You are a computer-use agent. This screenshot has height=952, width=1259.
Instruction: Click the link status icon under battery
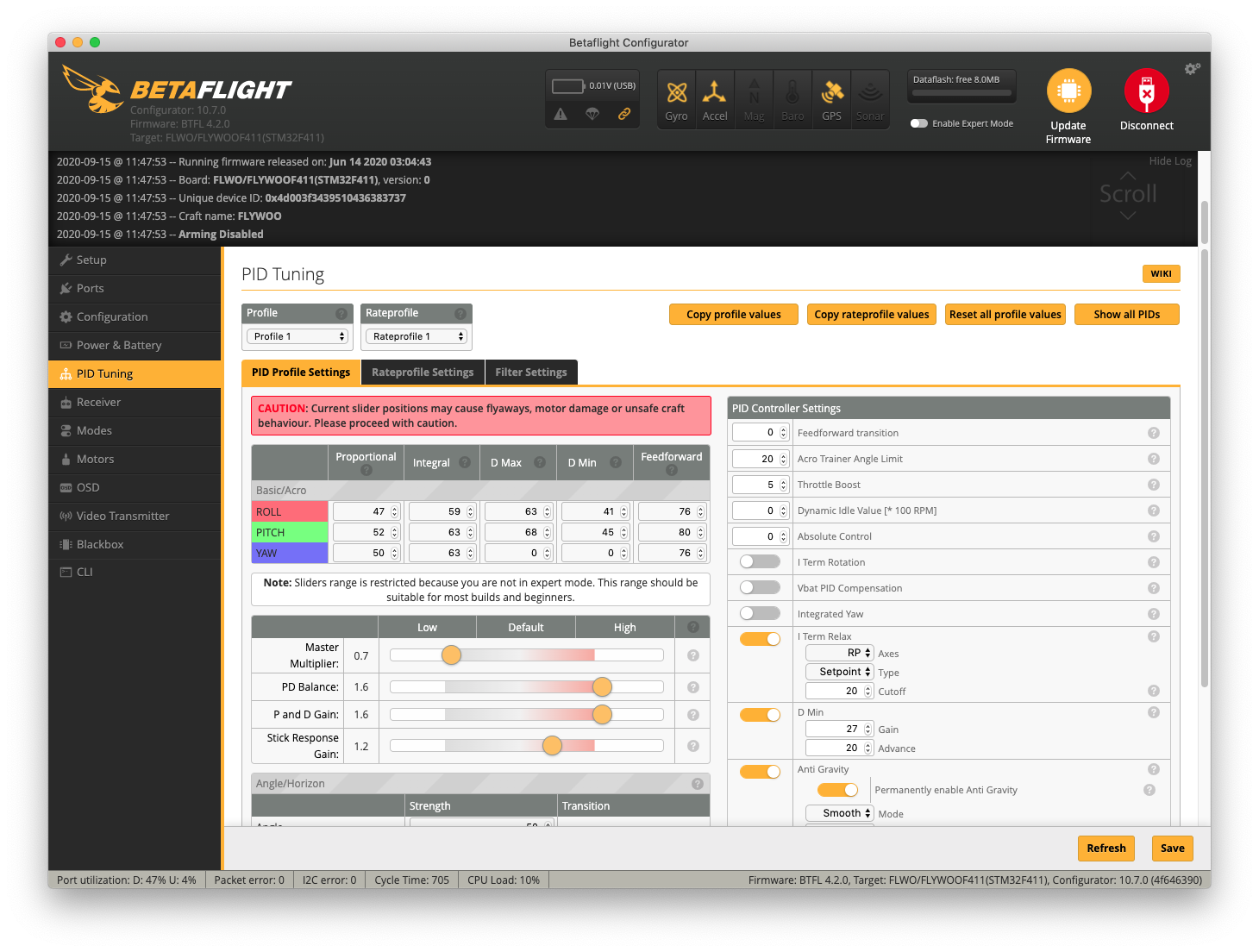pos(623,114)
